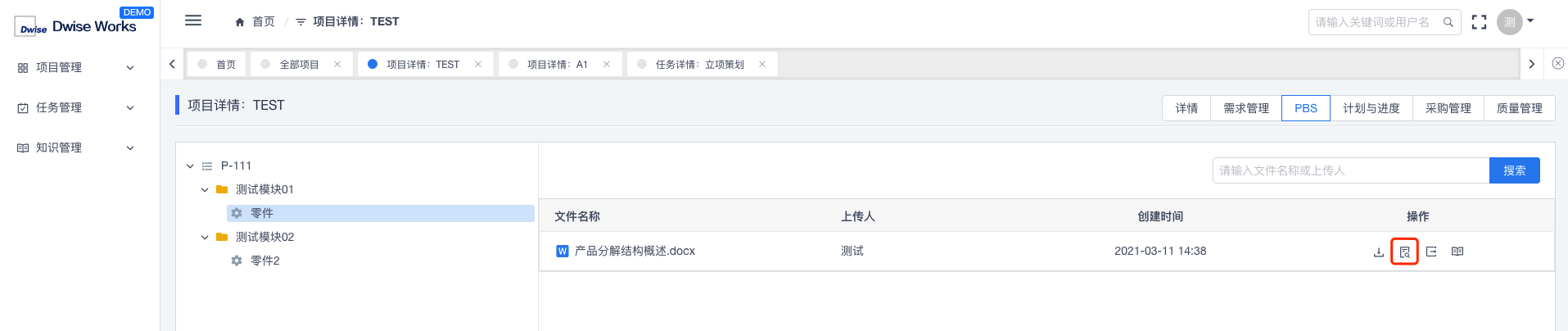Open the 任务详情: 立项策划 tab
This screenshot has width=1568, height=331.
tap(699, 64)
